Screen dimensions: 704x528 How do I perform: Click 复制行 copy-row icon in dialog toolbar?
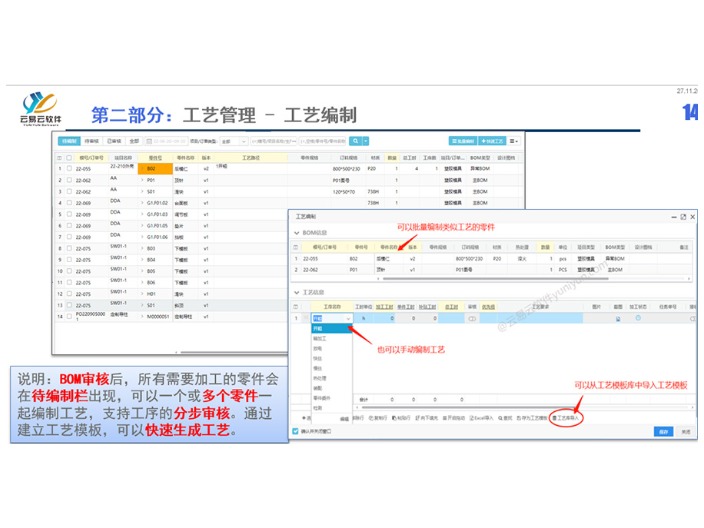coord(371,418)
